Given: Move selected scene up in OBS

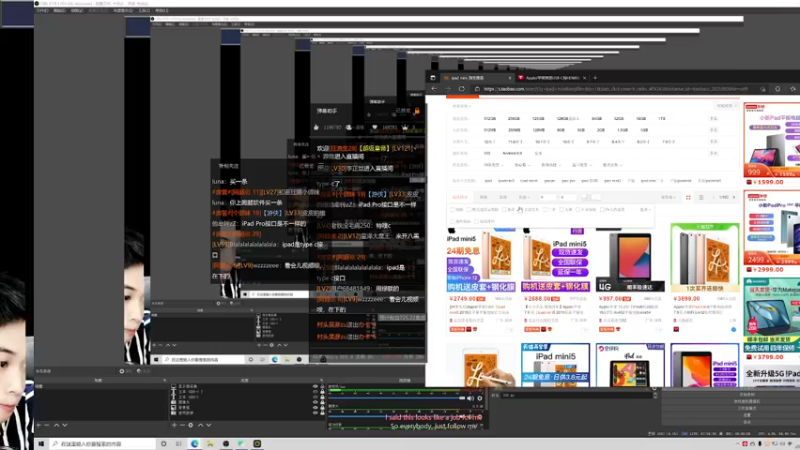Looking at the screenshot, I should [x=57, y=425].
